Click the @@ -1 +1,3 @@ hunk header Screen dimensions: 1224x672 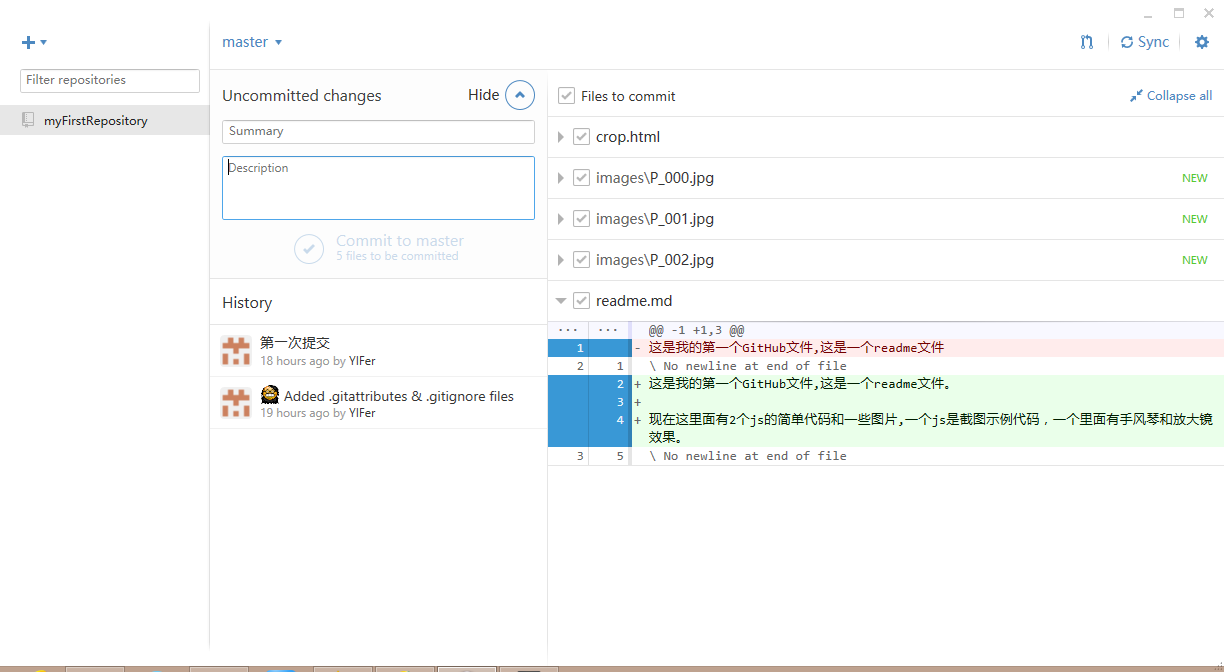click(696, 330)
